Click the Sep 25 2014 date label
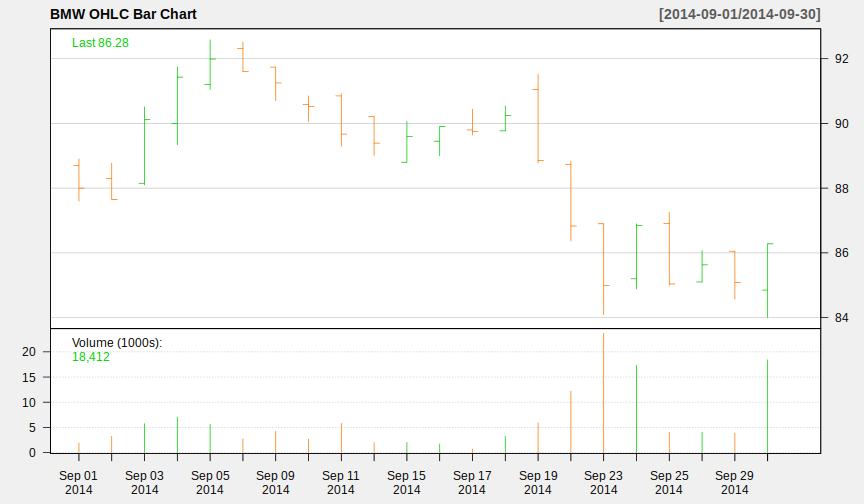Screen dimensions: 864x504 [669, 483]
